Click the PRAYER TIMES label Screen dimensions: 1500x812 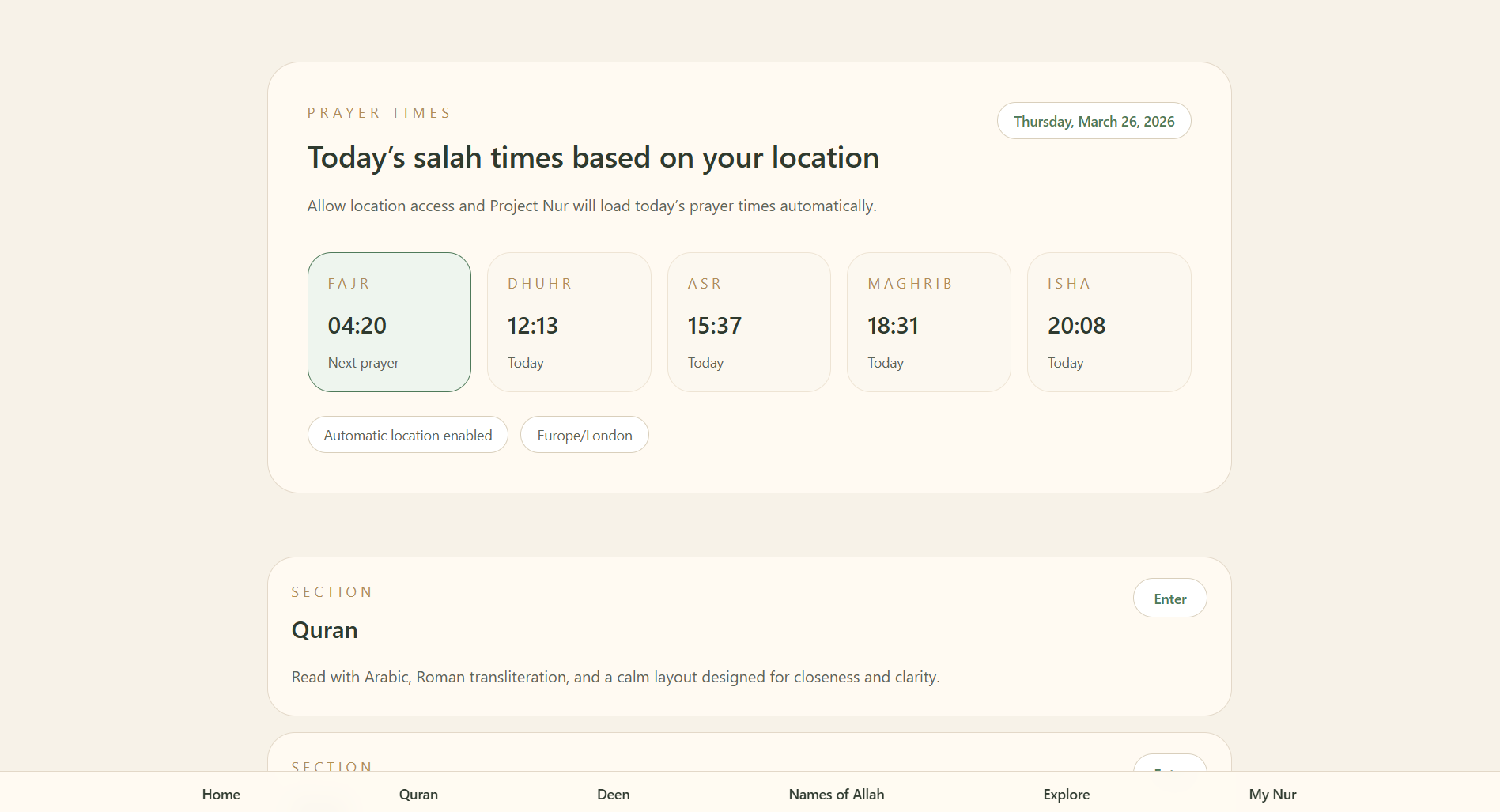379,113
